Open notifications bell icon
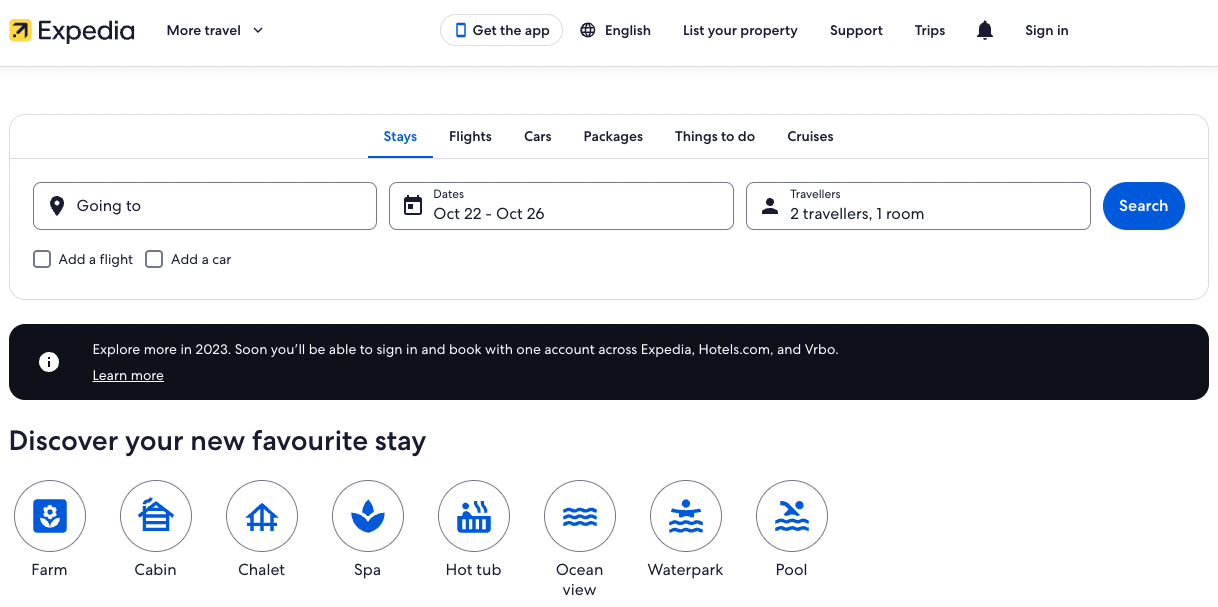This screenshot has width=1218, height=607. point(985,31)
